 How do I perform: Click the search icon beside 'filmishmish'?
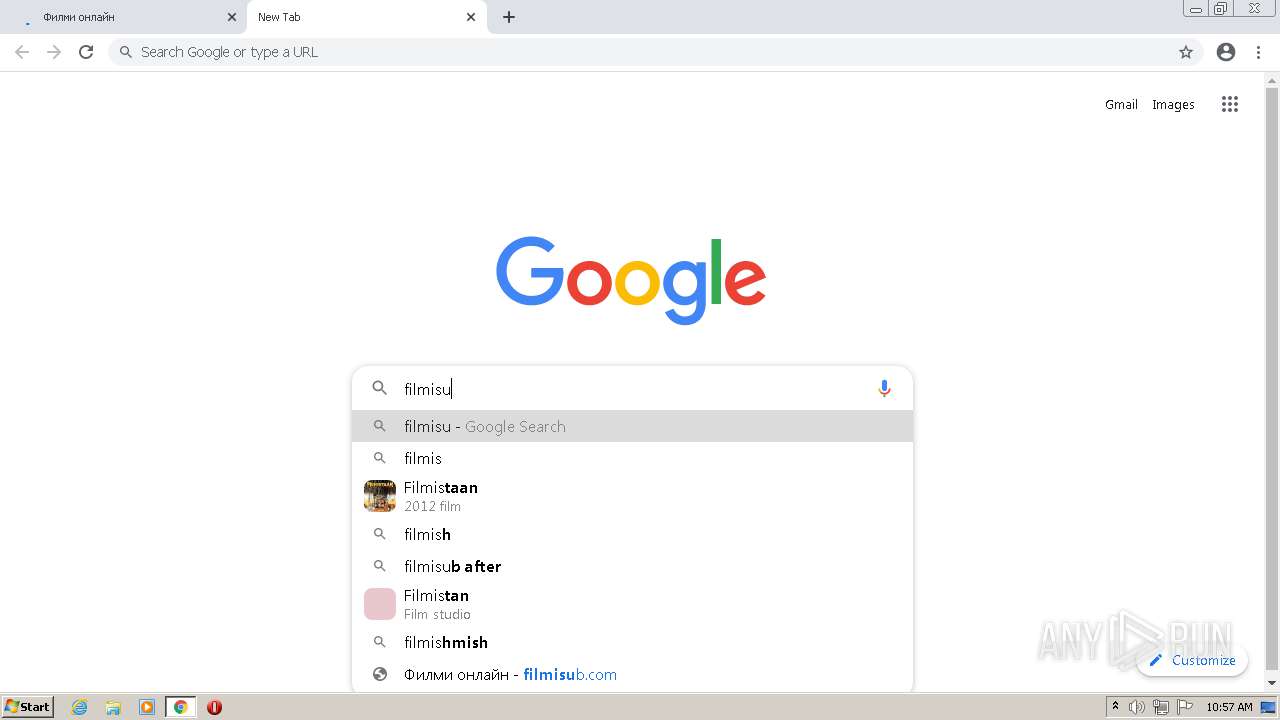[x=380, y=642]
